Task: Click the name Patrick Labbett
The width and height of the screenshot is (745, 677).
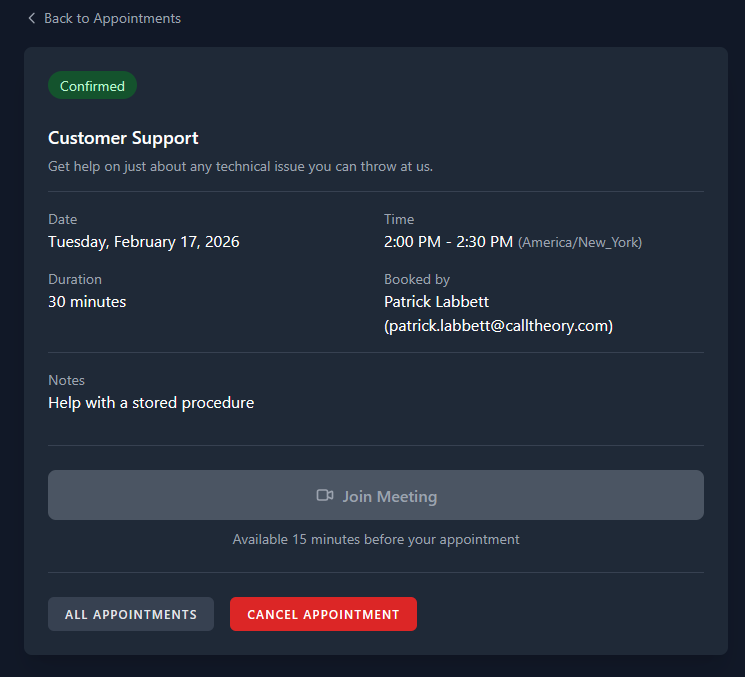Action: click(436, 301)
